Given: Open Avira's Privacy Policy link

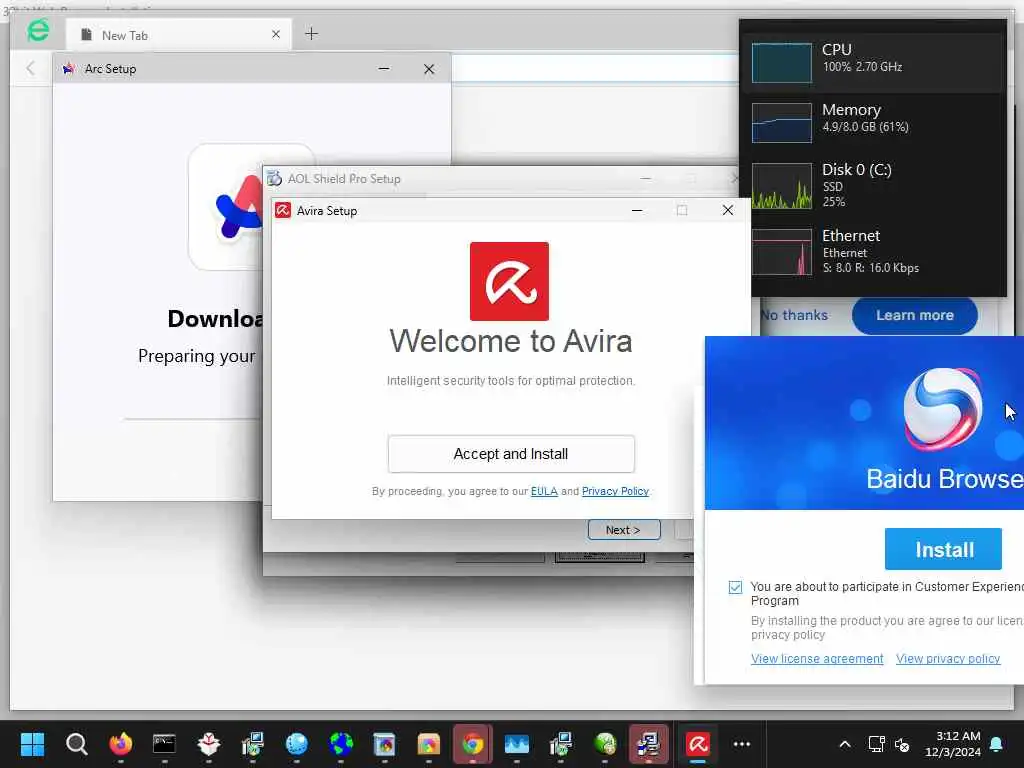Looking at the screenshot, I should click(615, 491).
